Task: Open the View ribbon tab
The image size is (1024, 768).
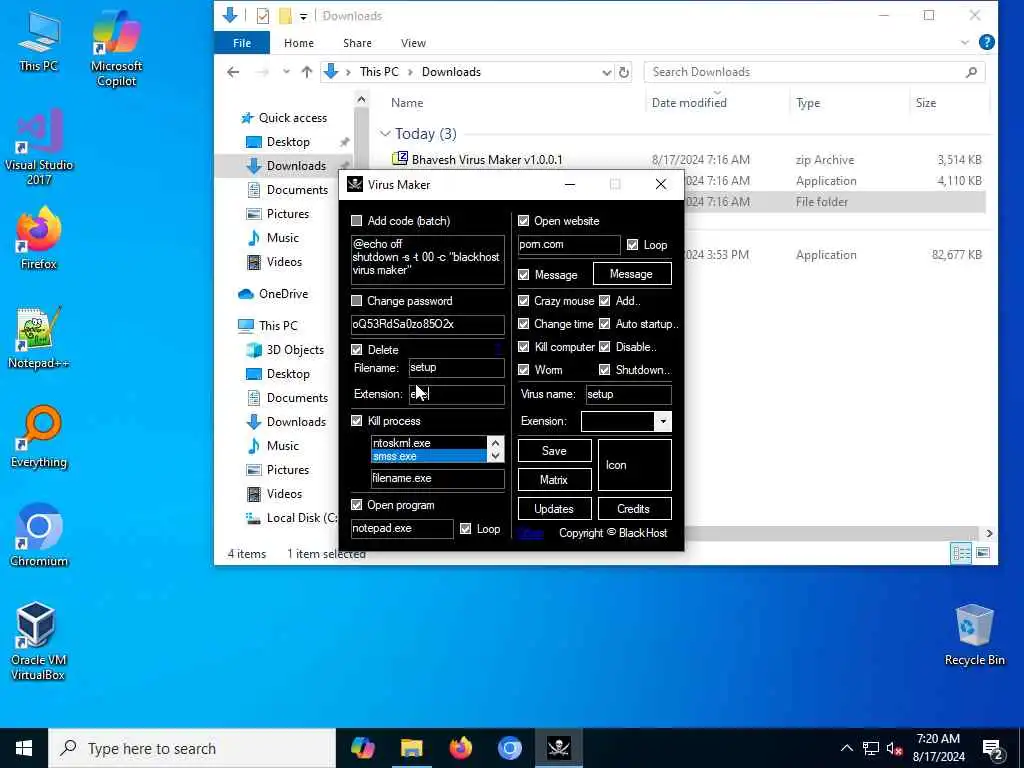Action: 413,43
